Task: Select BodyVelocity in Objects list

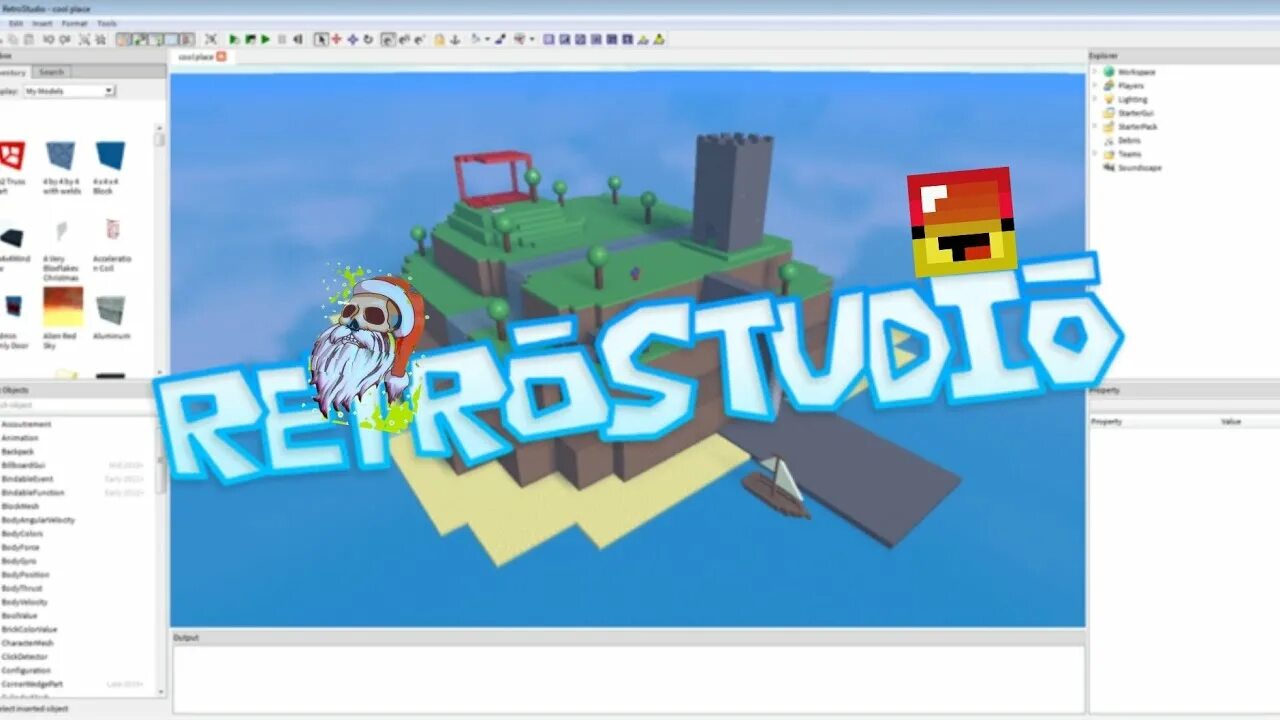Action: point(24,602)
